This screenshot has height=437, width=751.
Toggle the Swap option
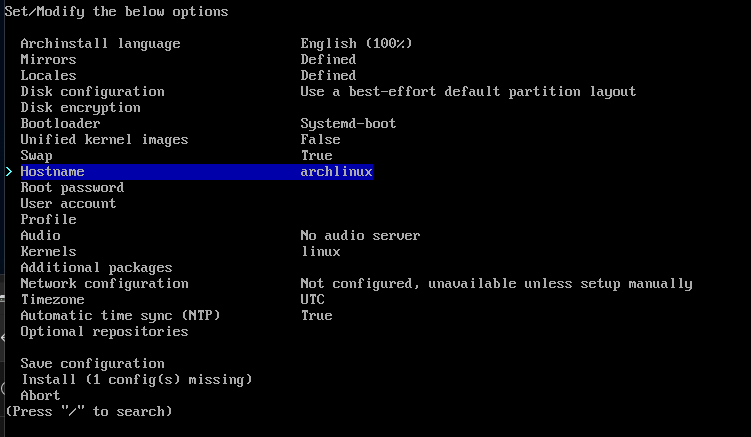click(36, 156)
